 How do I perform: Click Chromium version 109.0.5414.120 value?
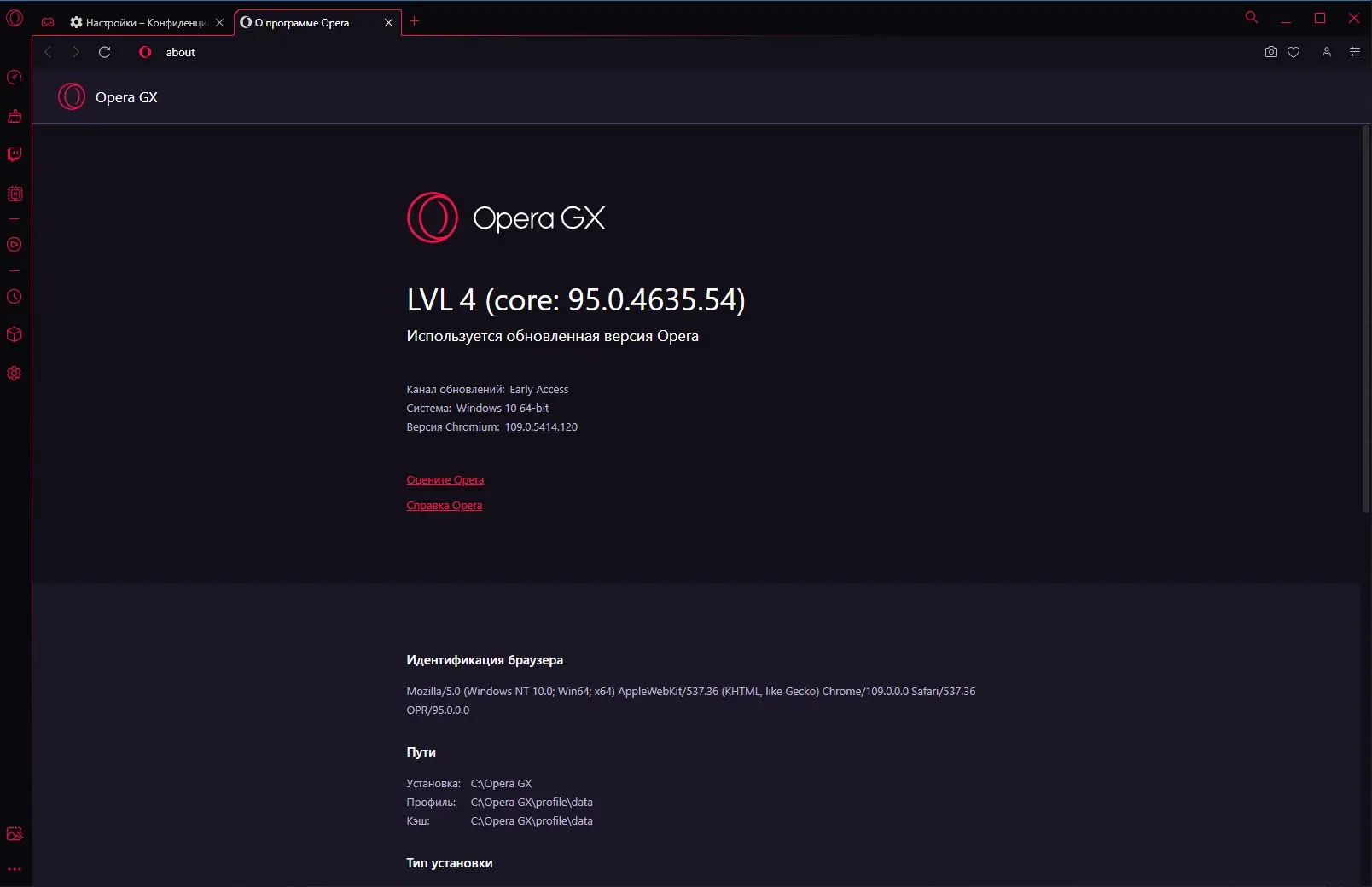tap(541, 427)
